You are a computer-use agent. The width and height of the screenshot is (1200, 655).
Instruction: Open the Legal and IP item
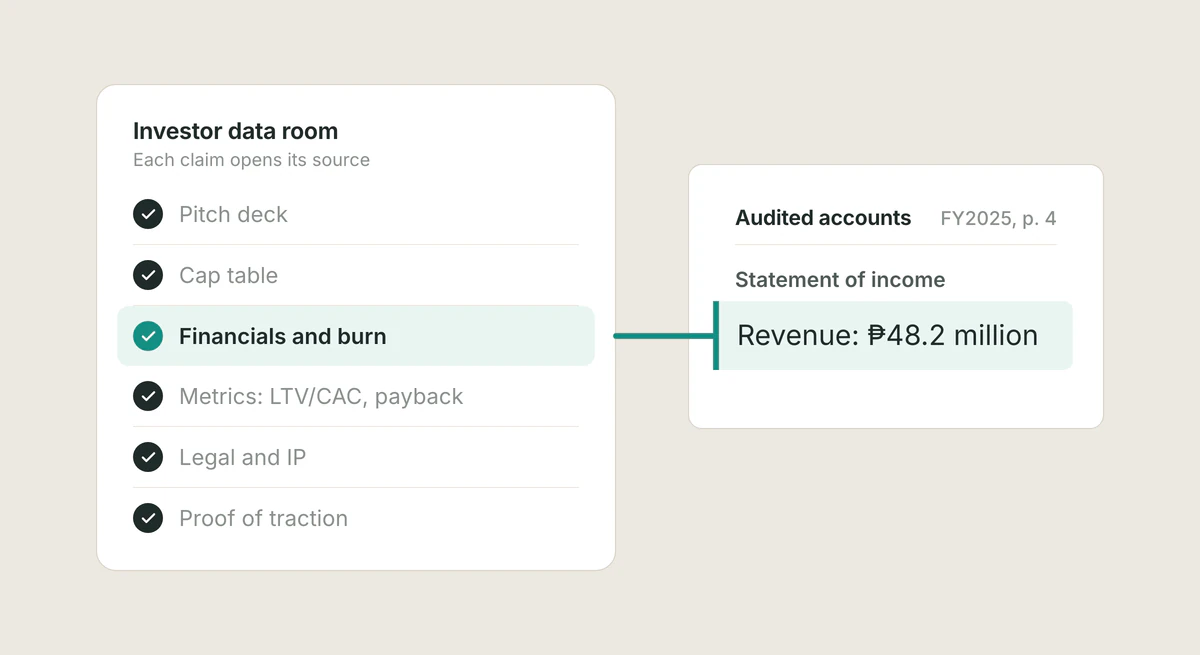pos(356,458)
